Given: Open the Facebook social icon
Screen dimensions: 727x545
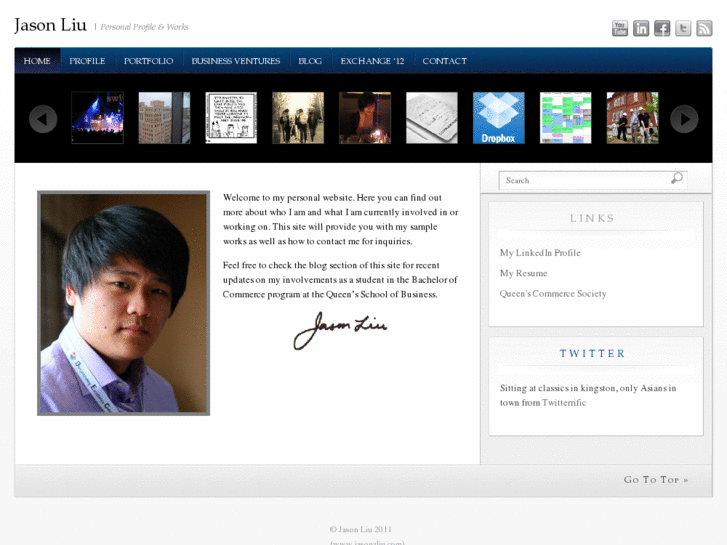Looking at the screenshot, I should pyautogui.click(x=662, y=28).
